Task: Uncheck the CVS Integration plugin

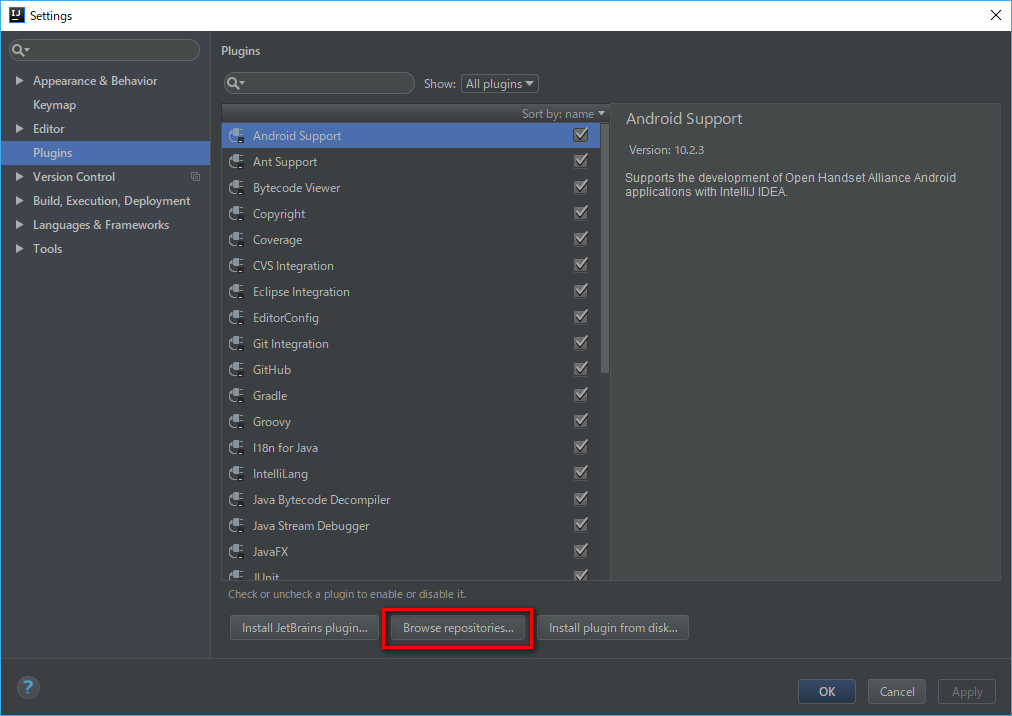Action: (x=581, y=265)
